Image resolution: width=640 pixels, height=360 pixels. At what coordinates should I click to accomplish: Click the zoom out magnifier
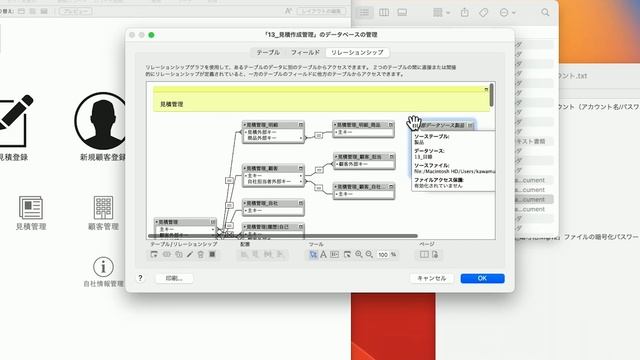(x=369, y=254)
